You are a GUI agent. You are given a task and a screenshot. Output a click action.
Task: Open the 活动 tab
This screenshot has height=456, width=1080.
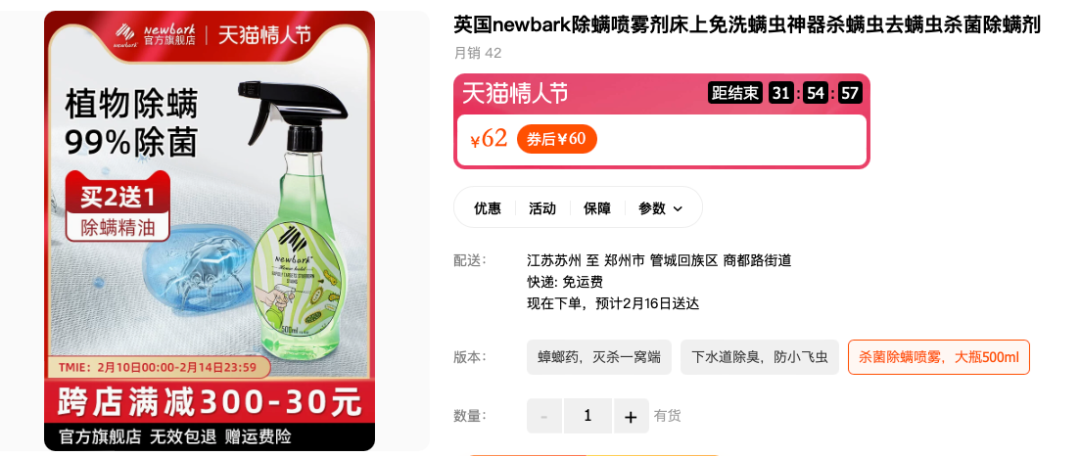[542, 209]
